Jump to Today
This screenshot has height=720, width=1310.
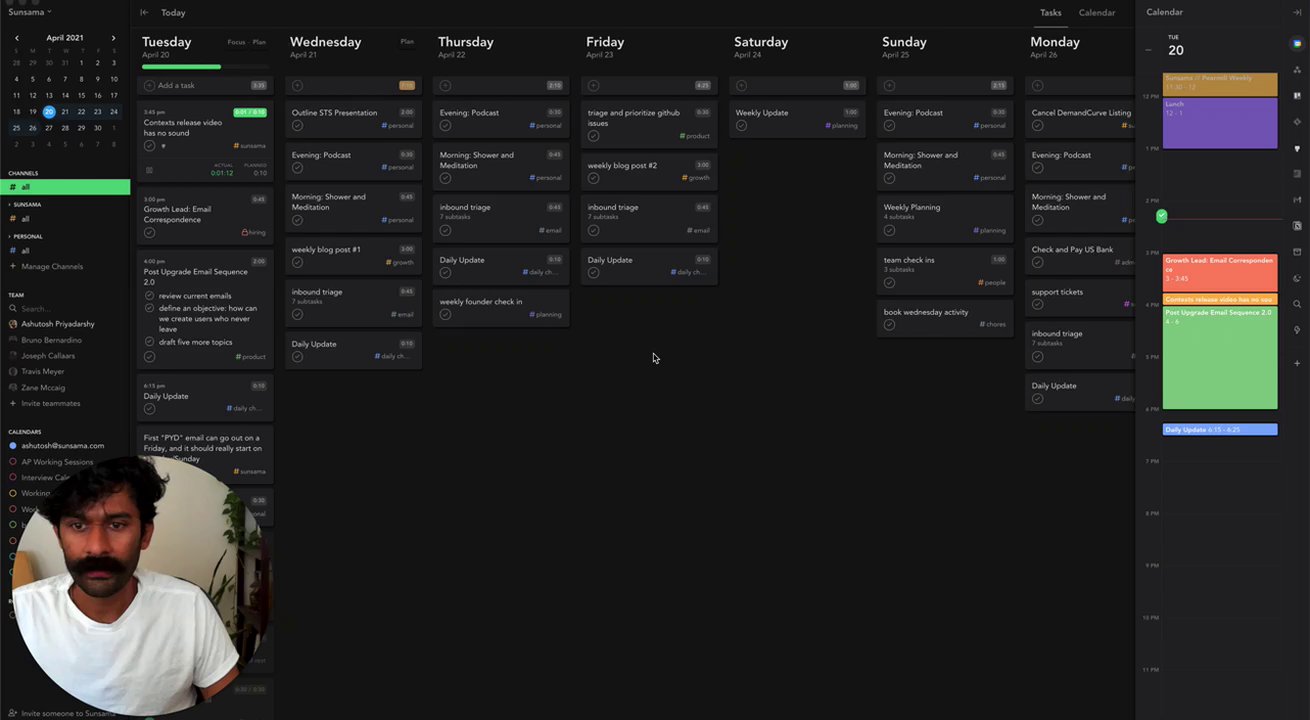173,12
